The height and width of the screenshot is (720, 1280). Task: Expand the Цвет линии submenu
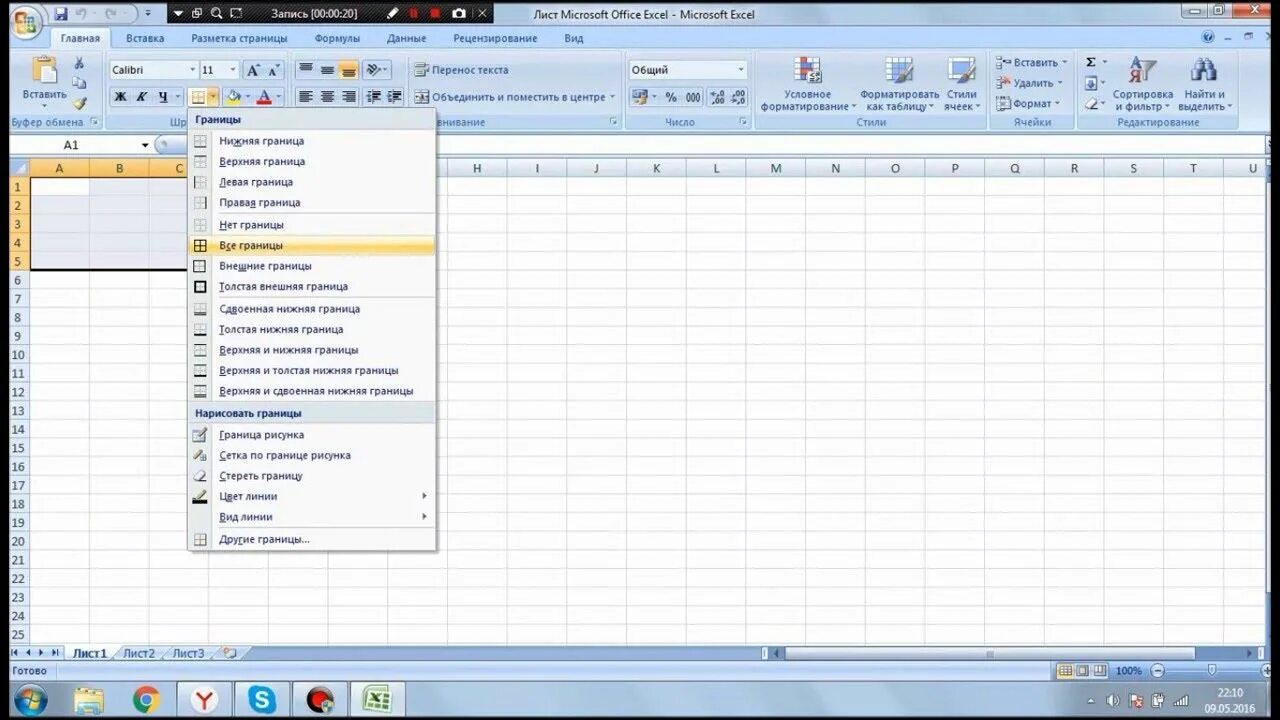click(x=312, y=496)
